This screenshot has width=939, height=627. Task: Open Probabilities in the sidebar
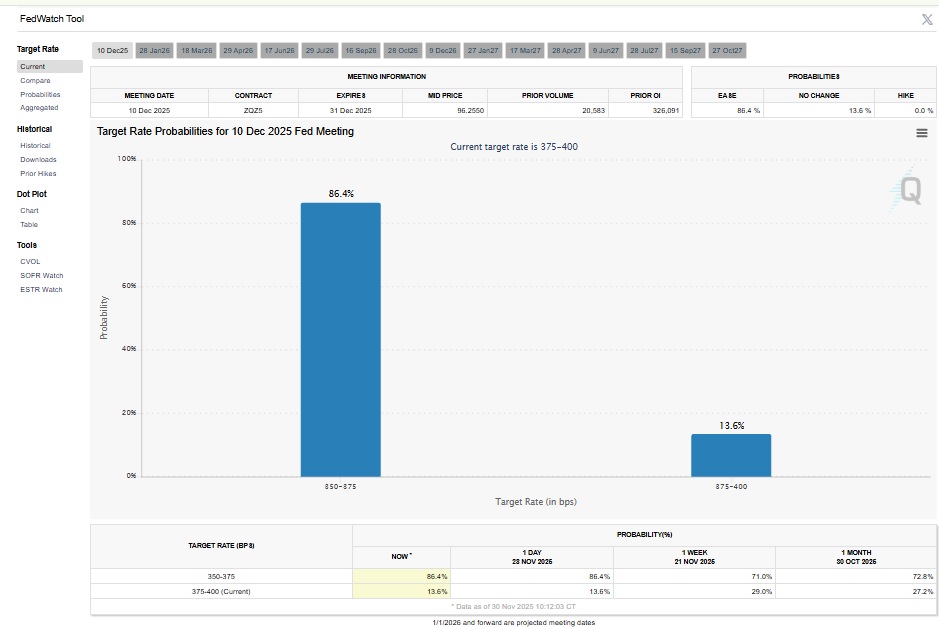pos(40,94)
